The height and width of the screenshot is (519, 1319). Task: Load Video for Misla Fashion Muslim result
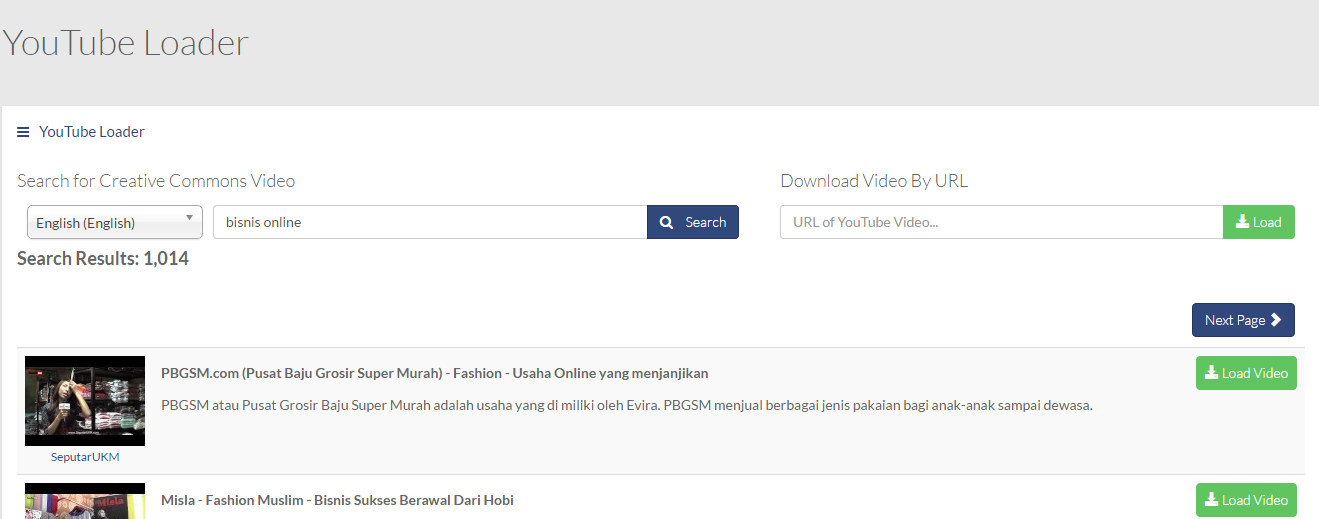click(1246, 500)
